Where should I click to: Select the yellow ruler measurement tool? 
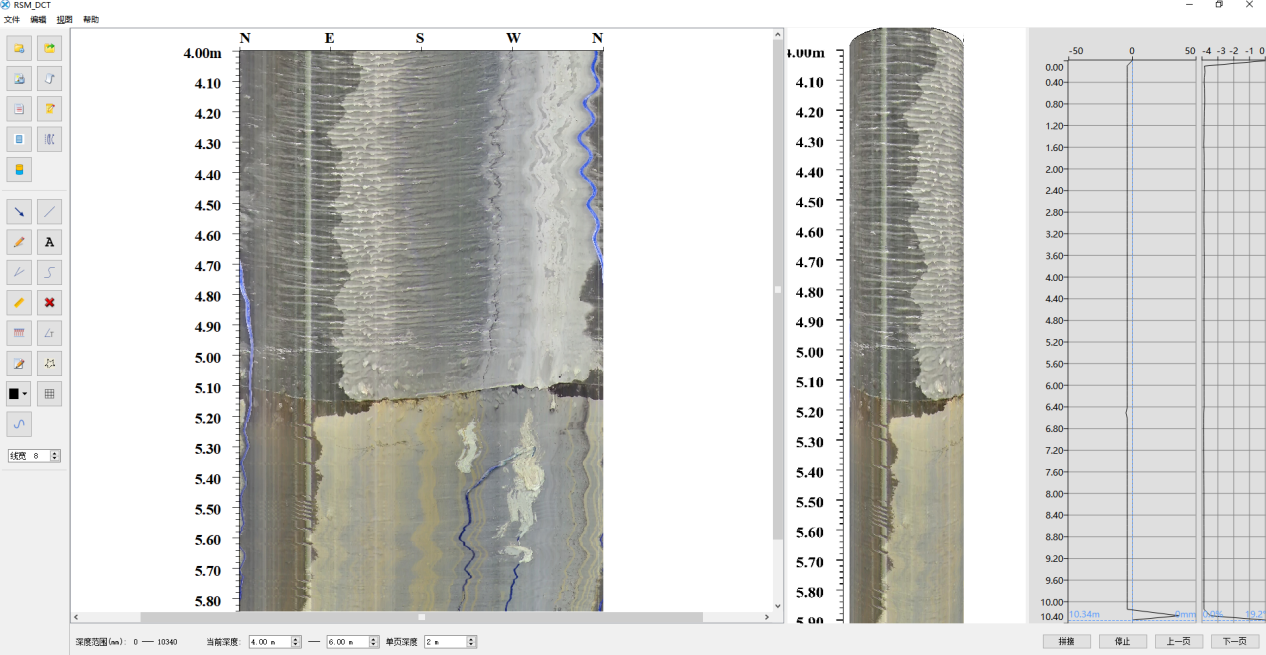coord(19,302)
